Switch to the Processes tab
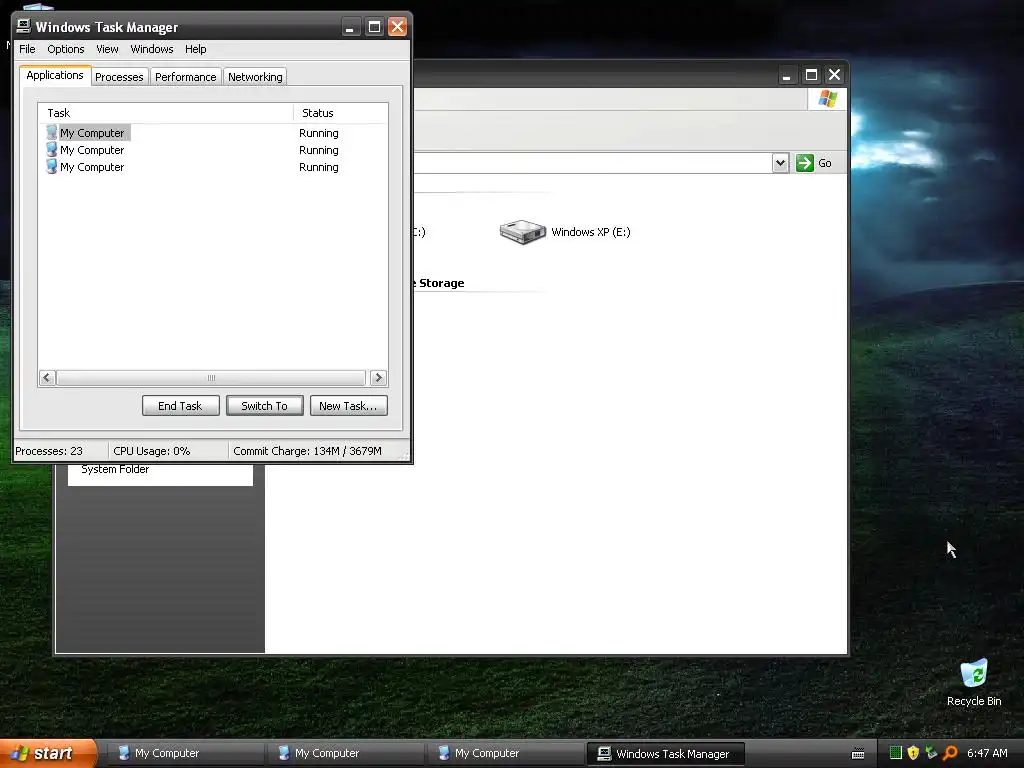The height and width of the screenshot is (768, 1024). [x=119, y=76]
